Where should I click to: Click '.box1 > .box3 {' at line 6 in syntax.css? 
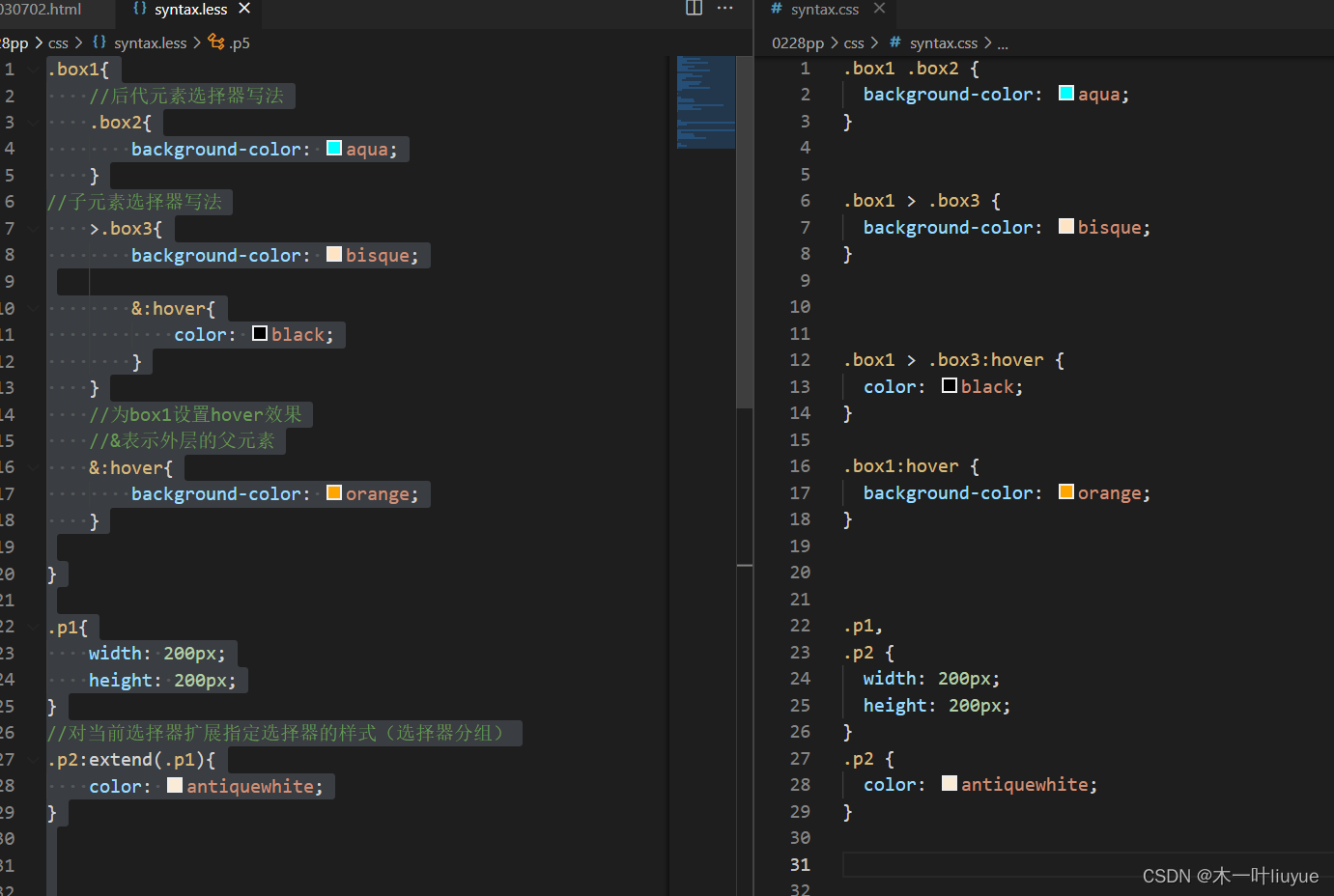(x=922, y=201)
